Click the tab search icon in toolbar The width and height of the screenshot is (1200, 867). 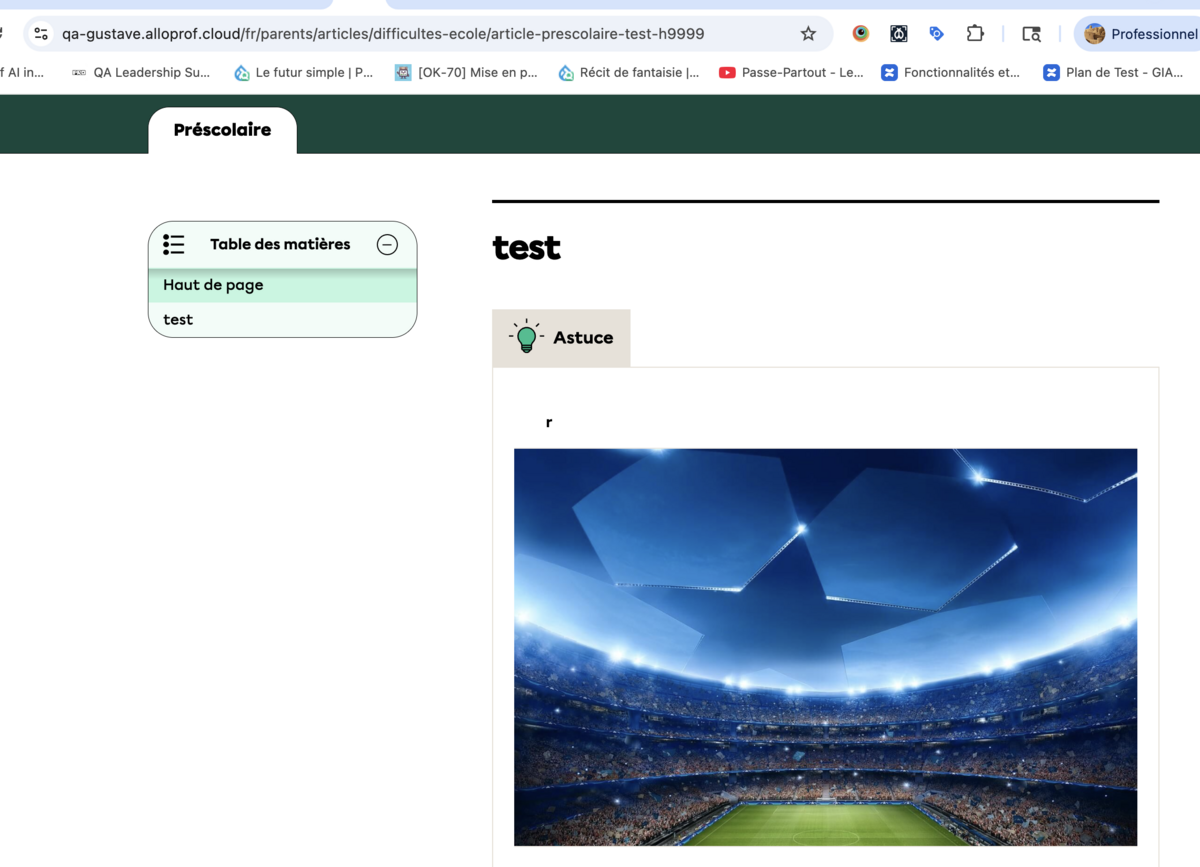coord(1031,34)
